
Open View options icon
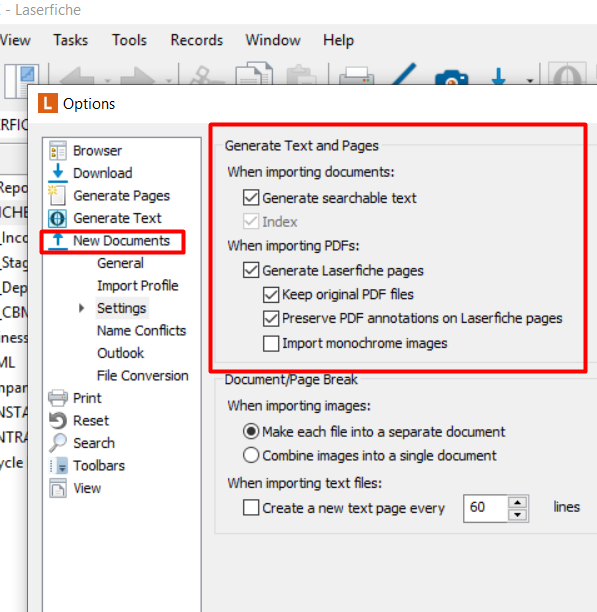(x=58, y=488)
